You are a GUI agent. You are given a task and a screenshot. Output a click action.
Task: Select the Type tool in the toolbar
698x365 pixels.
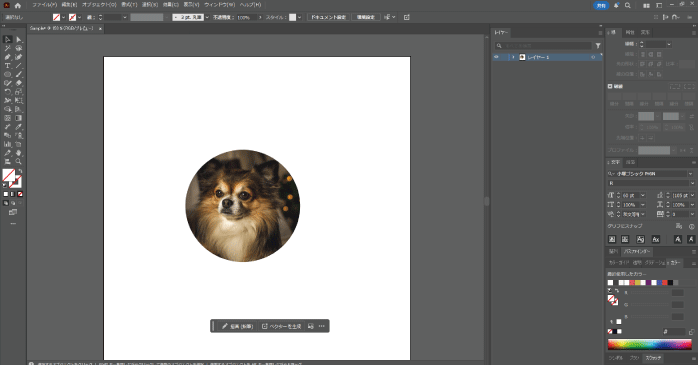8,65
